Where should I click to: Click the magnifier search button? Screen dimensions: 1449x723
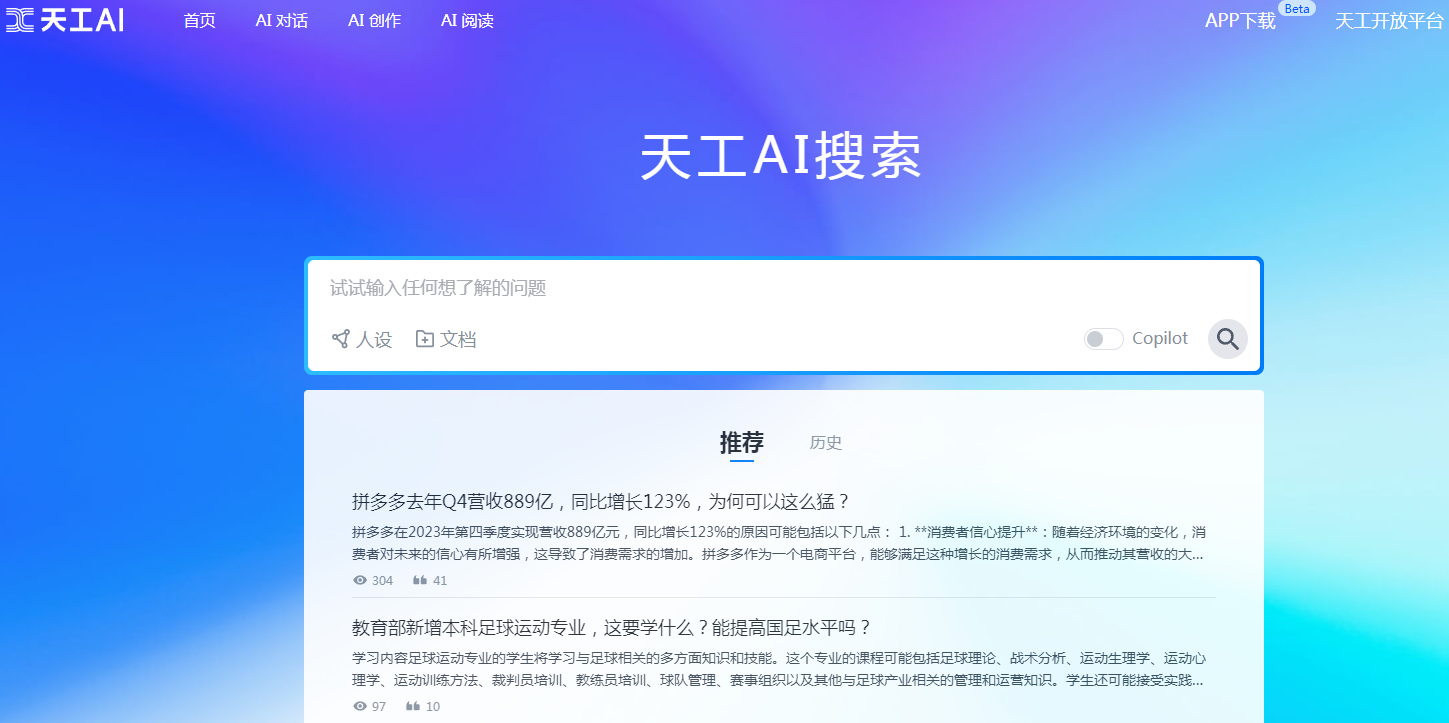pyautogui.click(x=1227, y=339)
